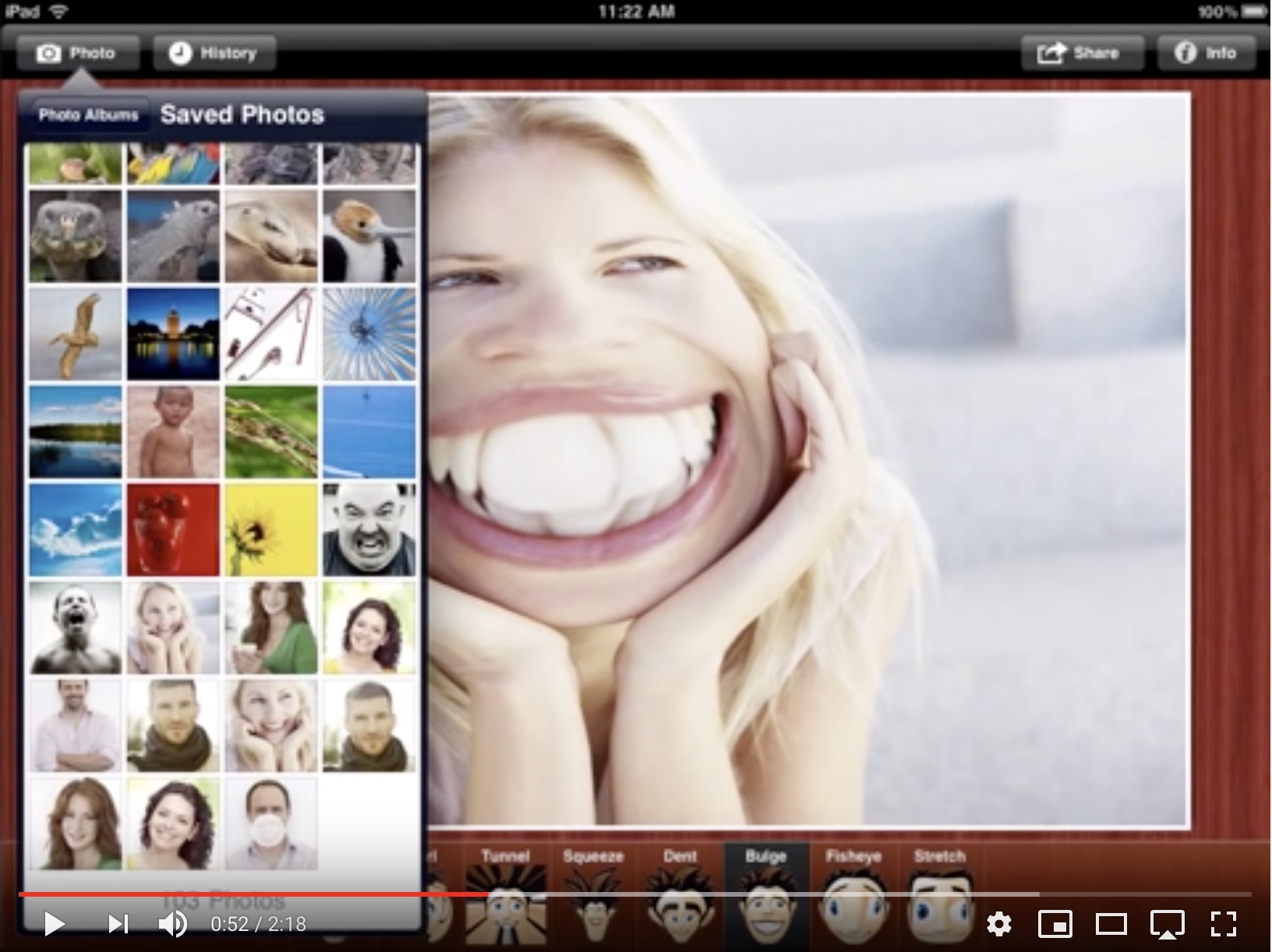Open YouTube playback settings gear
Screen dimensions: 1272x952
[x=1000, y=925]
